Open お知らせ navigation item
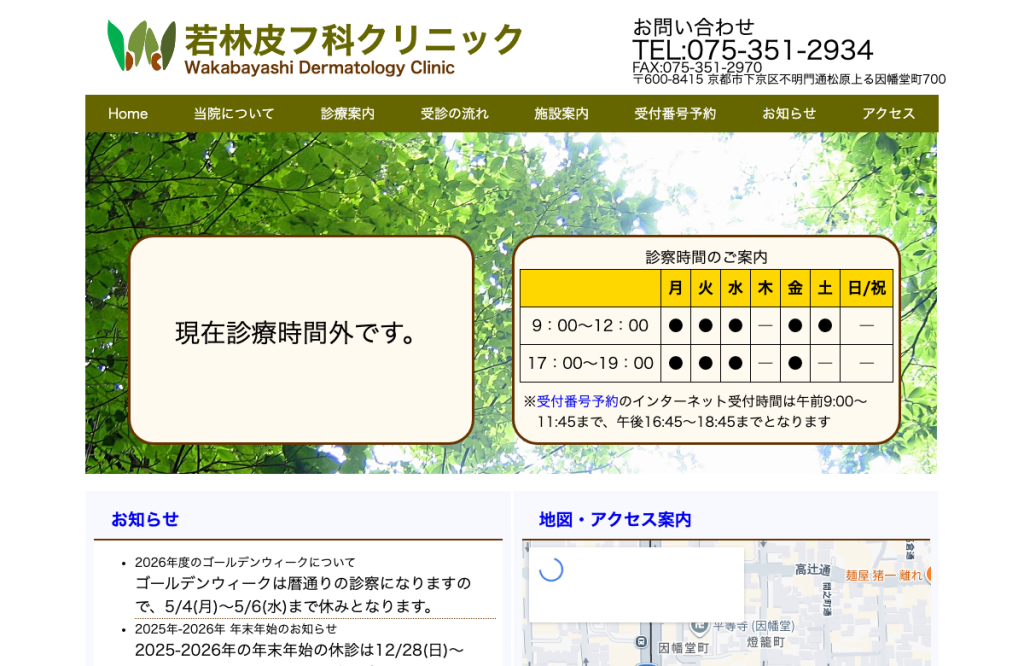 pos(789,114)
